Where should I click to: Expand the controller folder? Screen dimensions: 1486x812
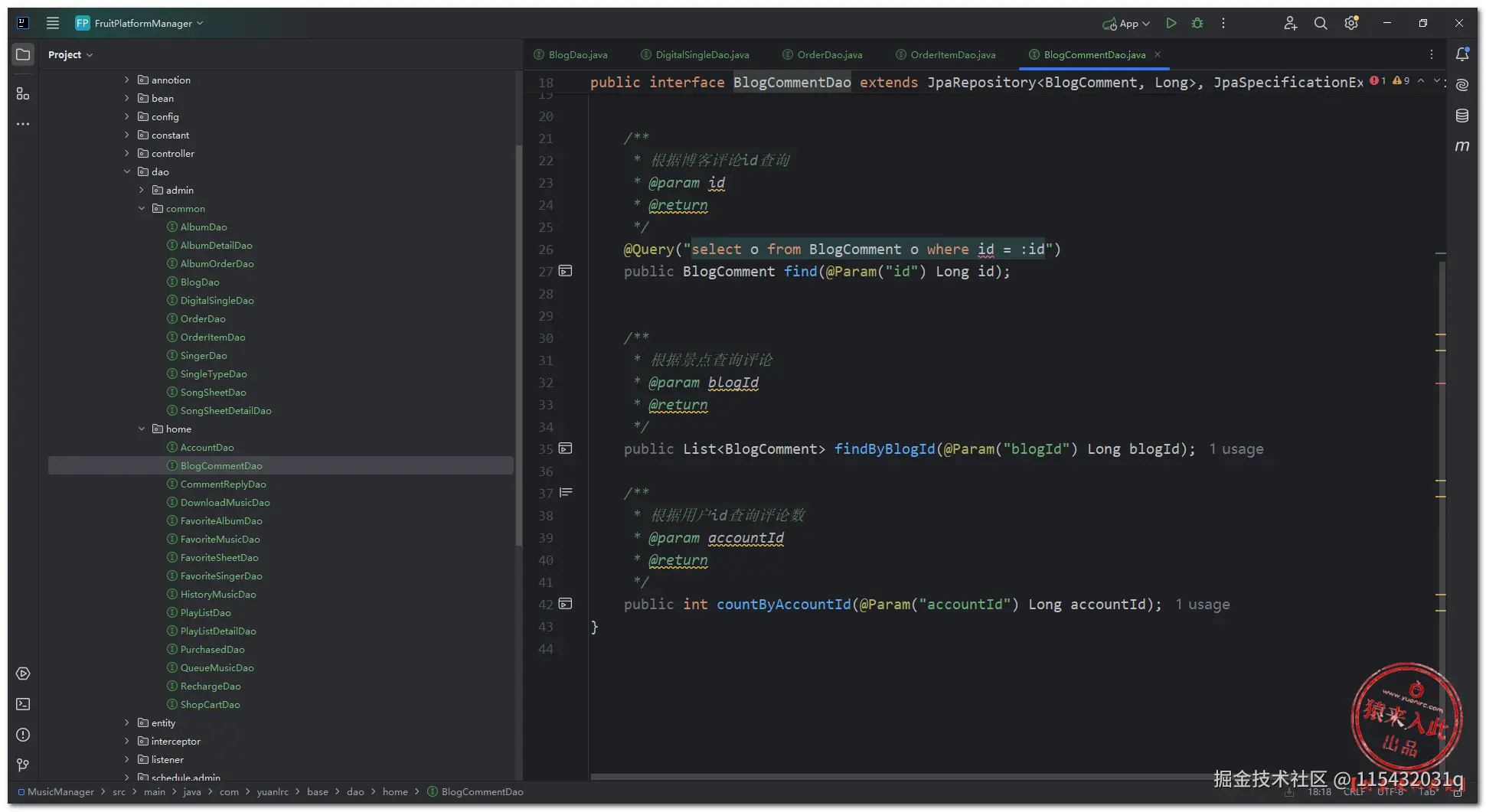(x=127, y=153)
